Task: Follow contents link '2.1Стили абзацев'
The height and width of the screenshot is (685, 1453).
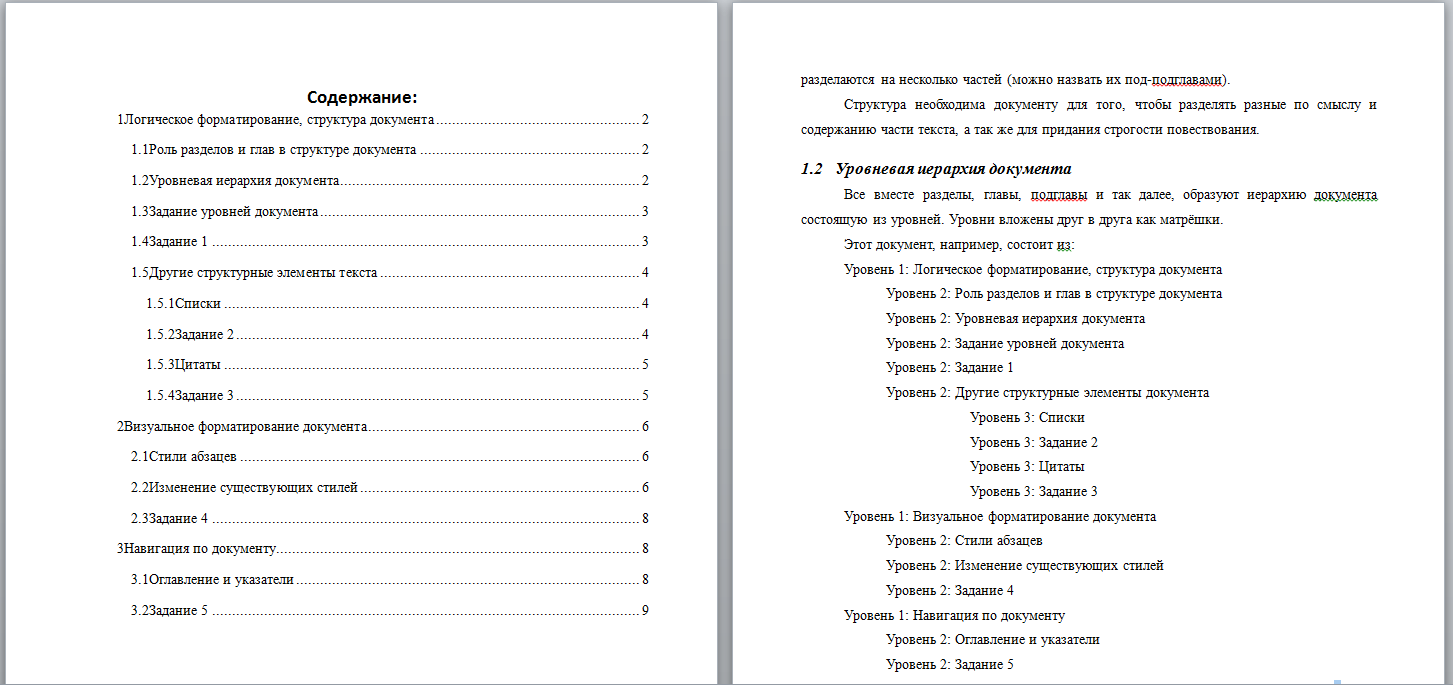Action: (392, 457)
